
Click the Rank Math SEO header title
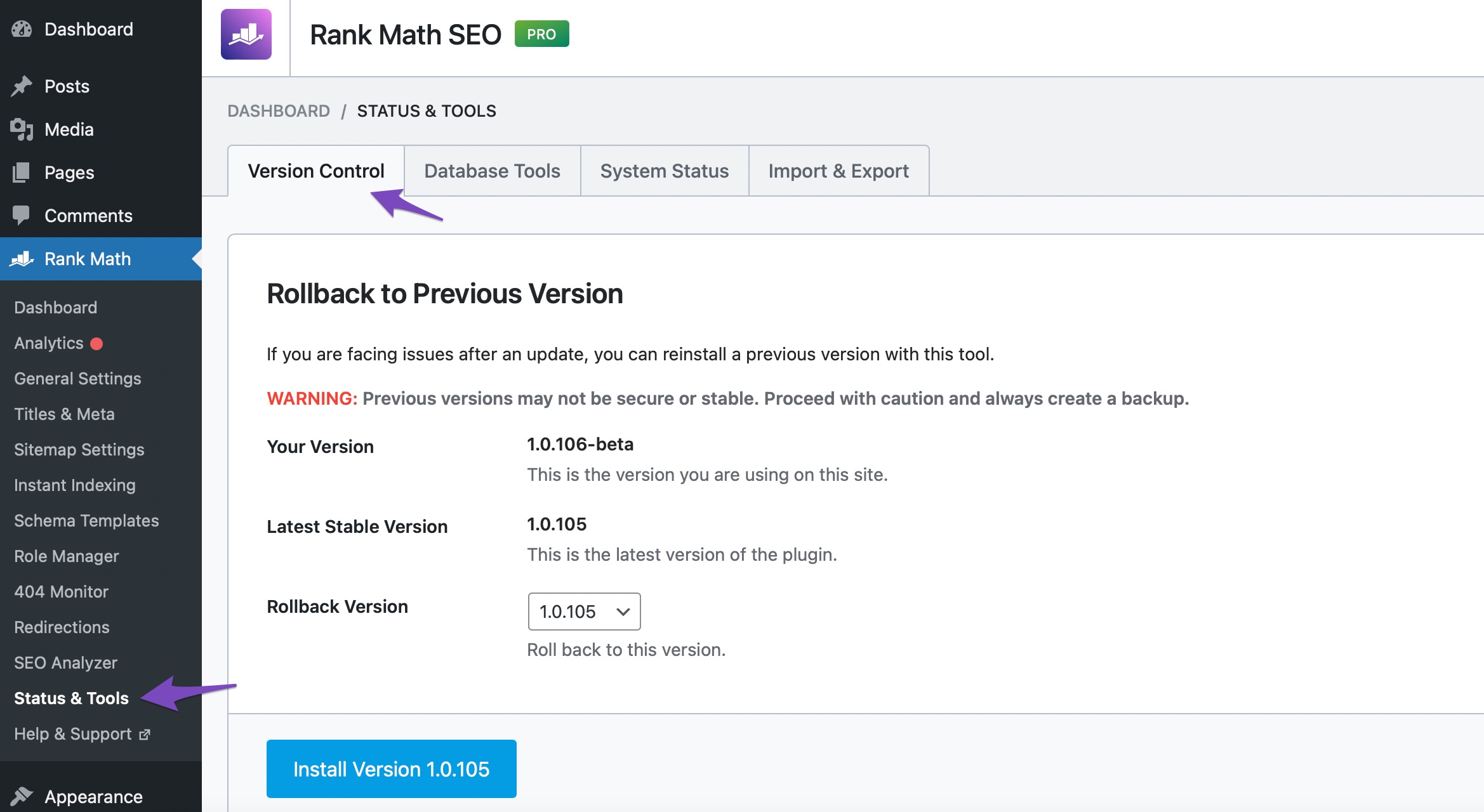pyautogui.click(x=406, y=35)
